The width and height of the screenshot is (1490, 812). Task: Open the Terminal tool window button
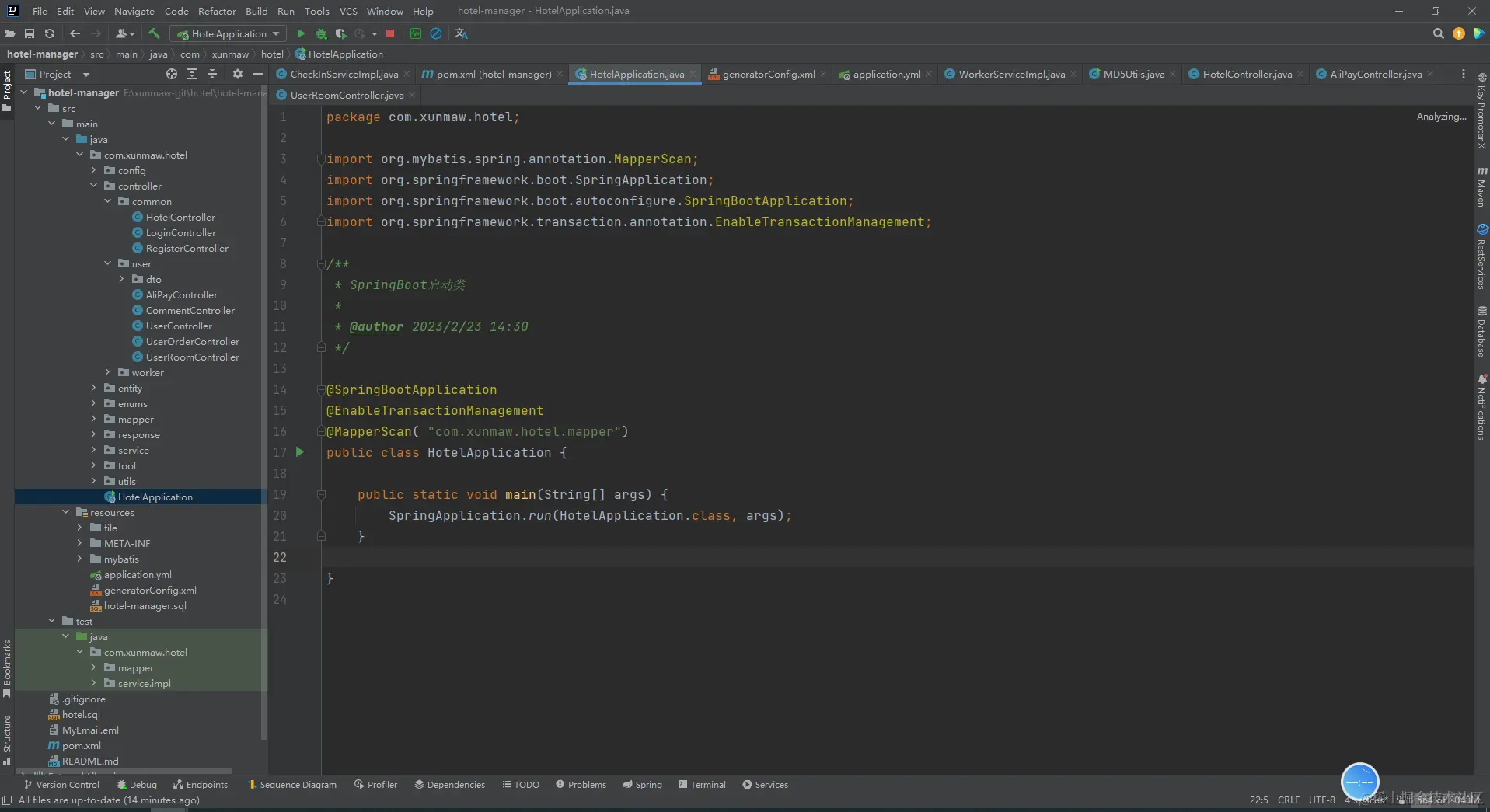(x=702, y=785)
